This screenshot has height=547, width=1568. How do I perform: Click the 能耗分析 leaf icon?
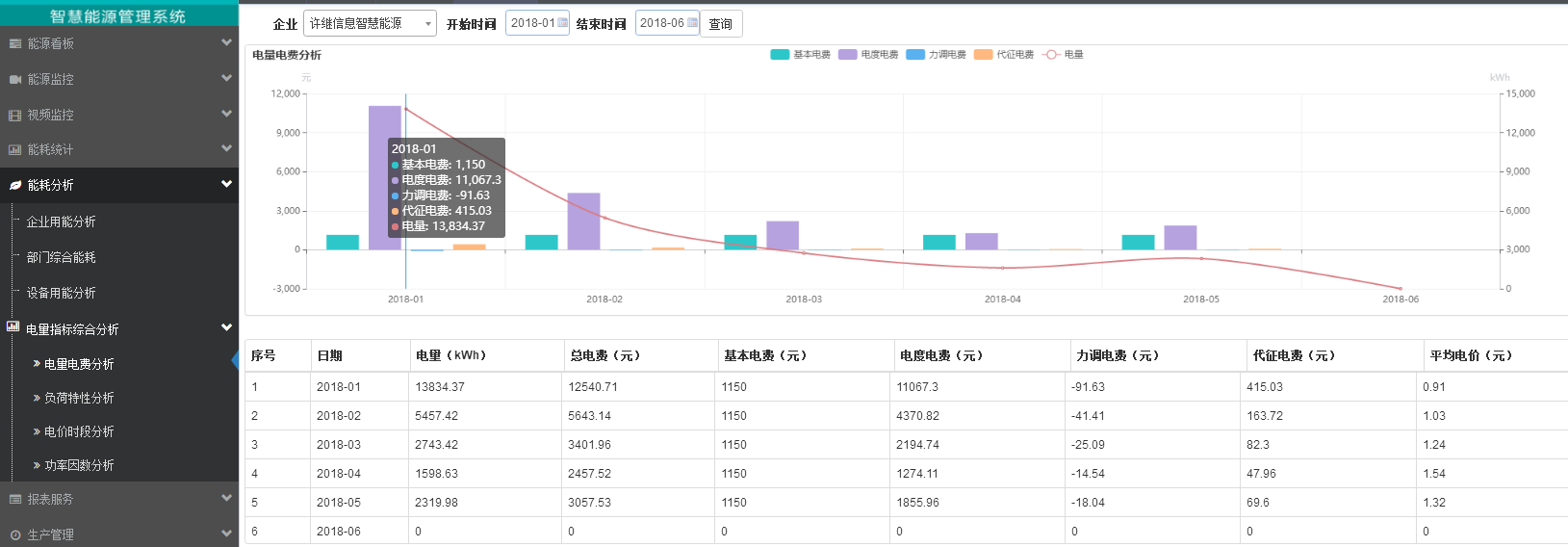[x=14, y=185]
